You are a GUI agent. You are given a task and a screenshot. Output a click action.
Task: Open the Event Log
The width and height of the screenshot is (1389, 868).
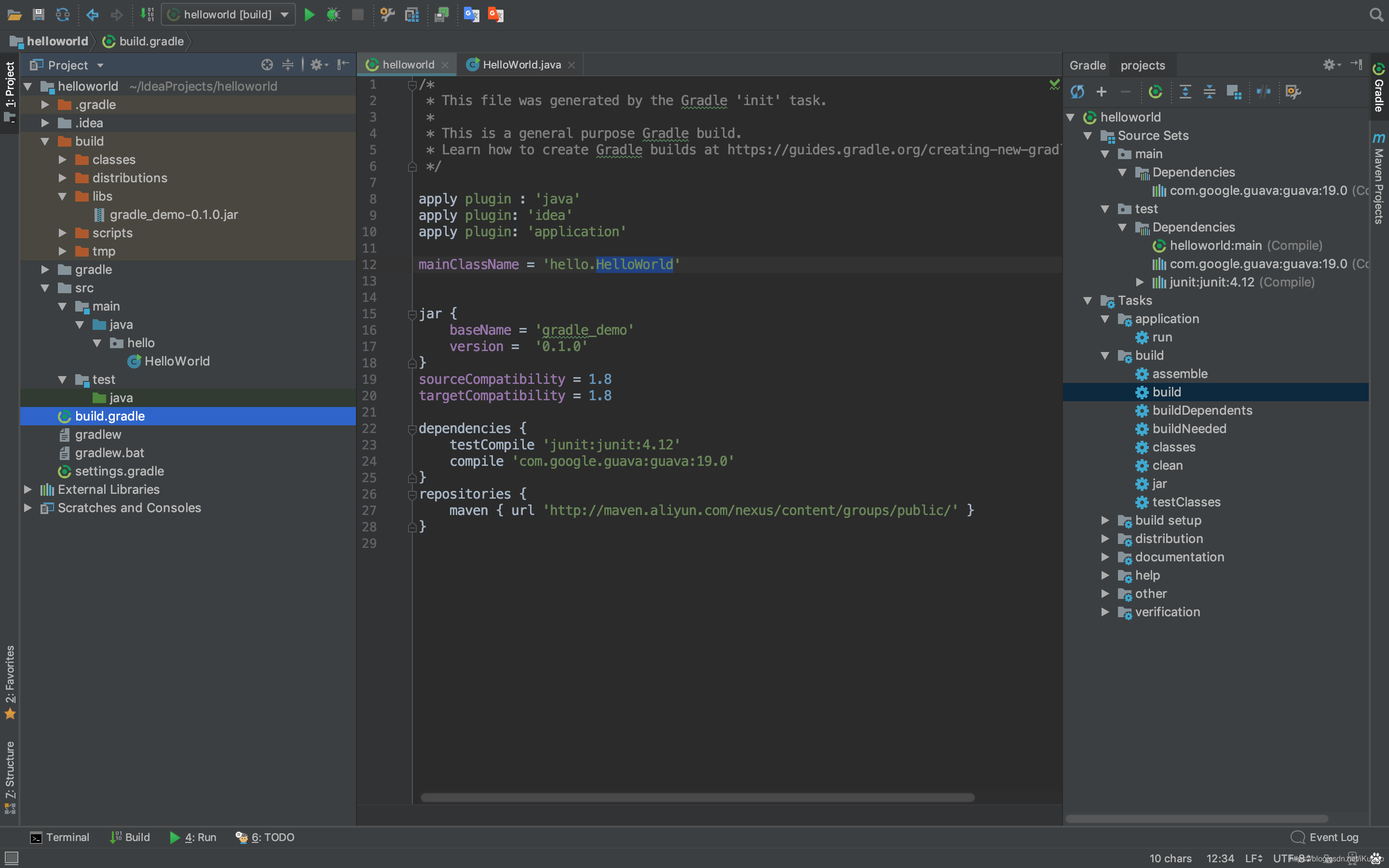pyautogui.click(x=1325, y=837)
